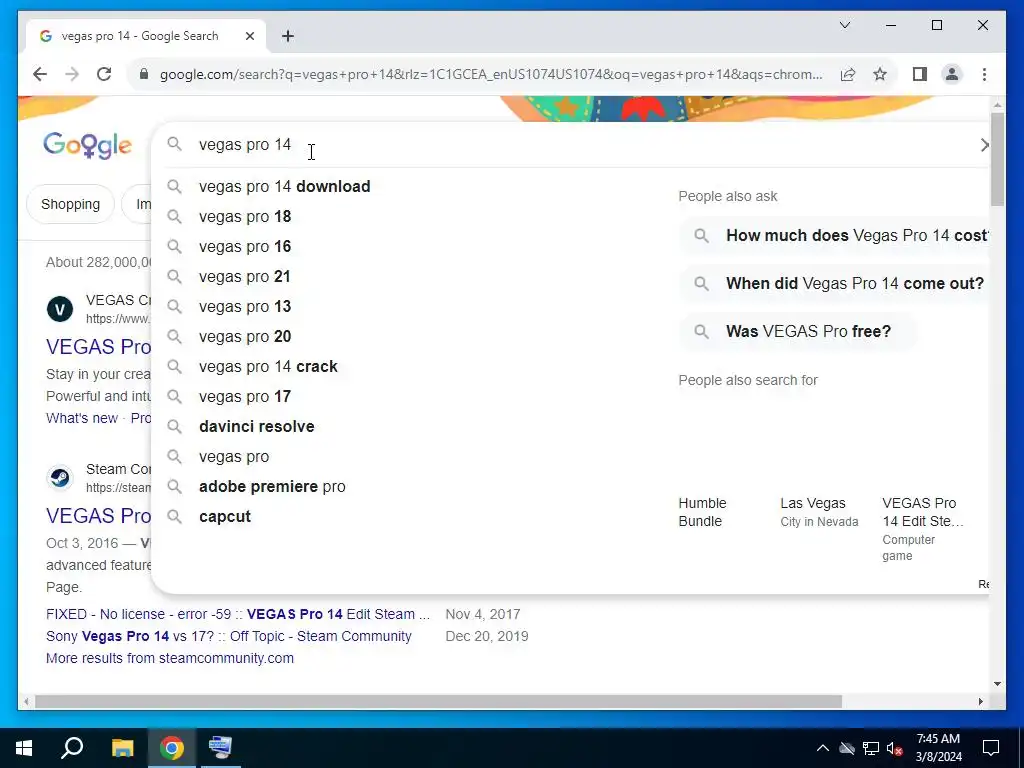Click the Steam Community favicon

point(60,478)
